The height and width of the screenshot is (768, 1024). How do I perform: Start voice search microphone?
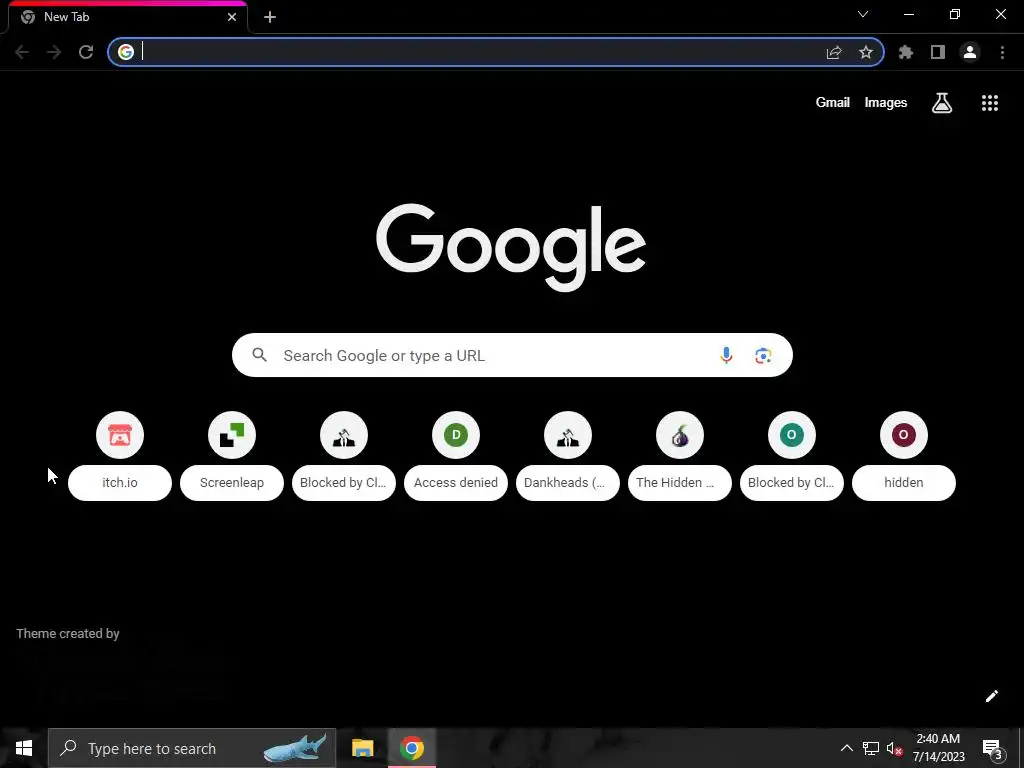coord(726,355)
